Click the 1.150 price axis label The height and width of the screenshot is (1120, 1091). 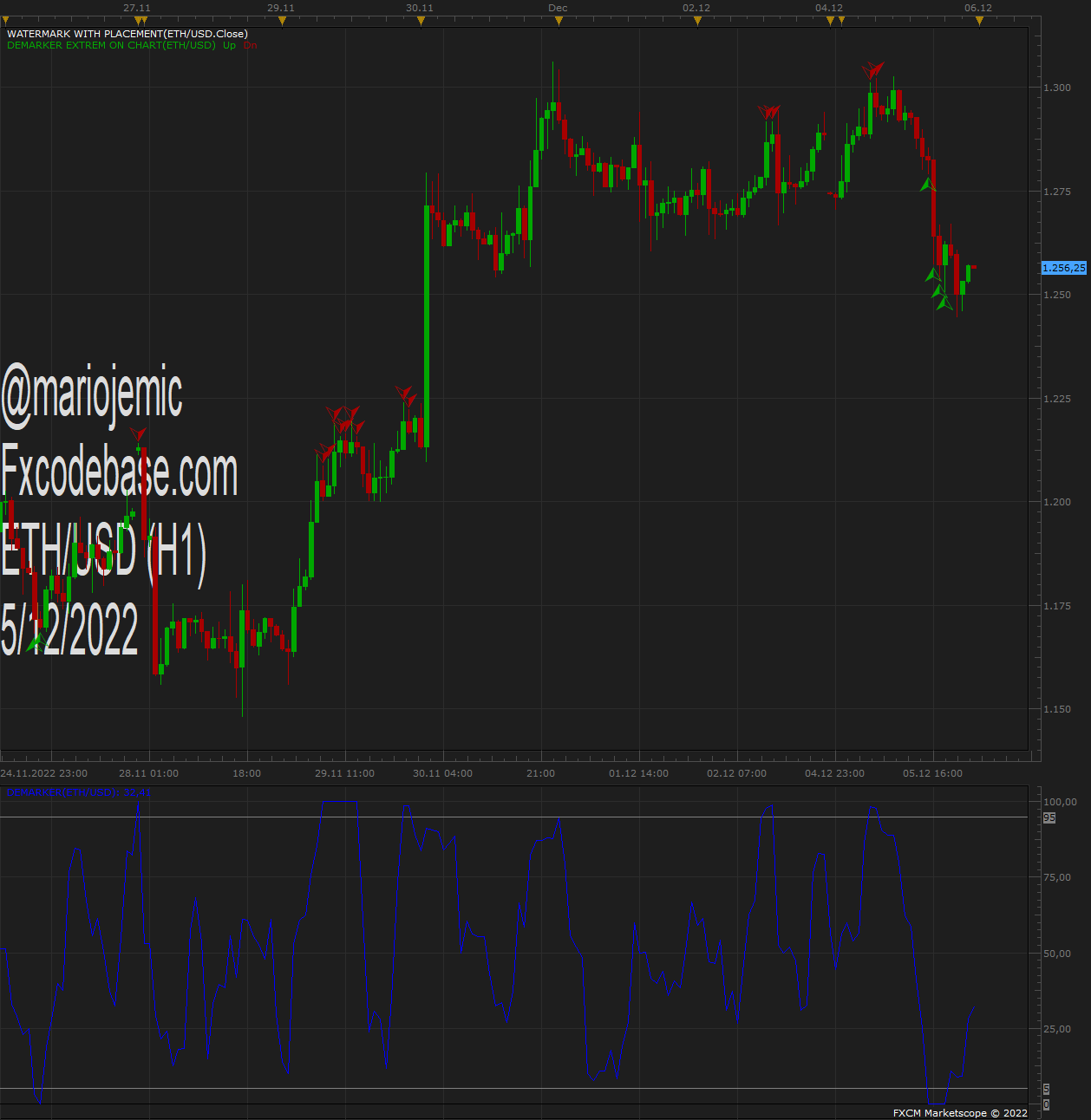pyautogui.click(x=1056, y=709)
